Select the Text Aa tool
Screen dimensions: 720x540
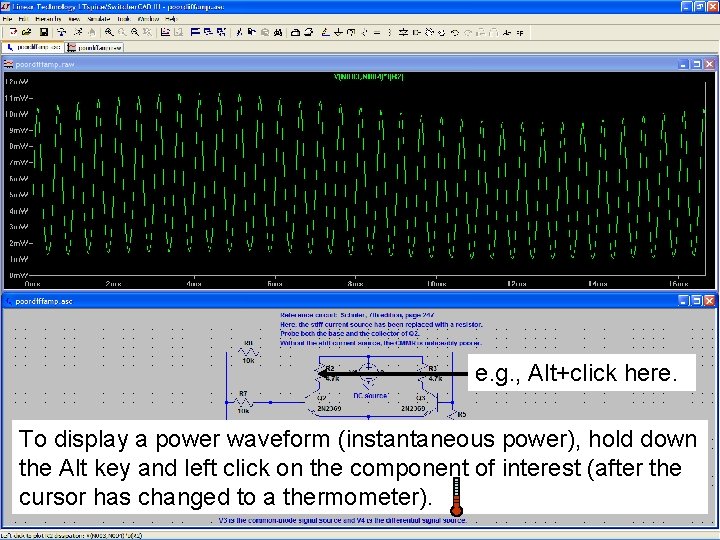(507, 32)
